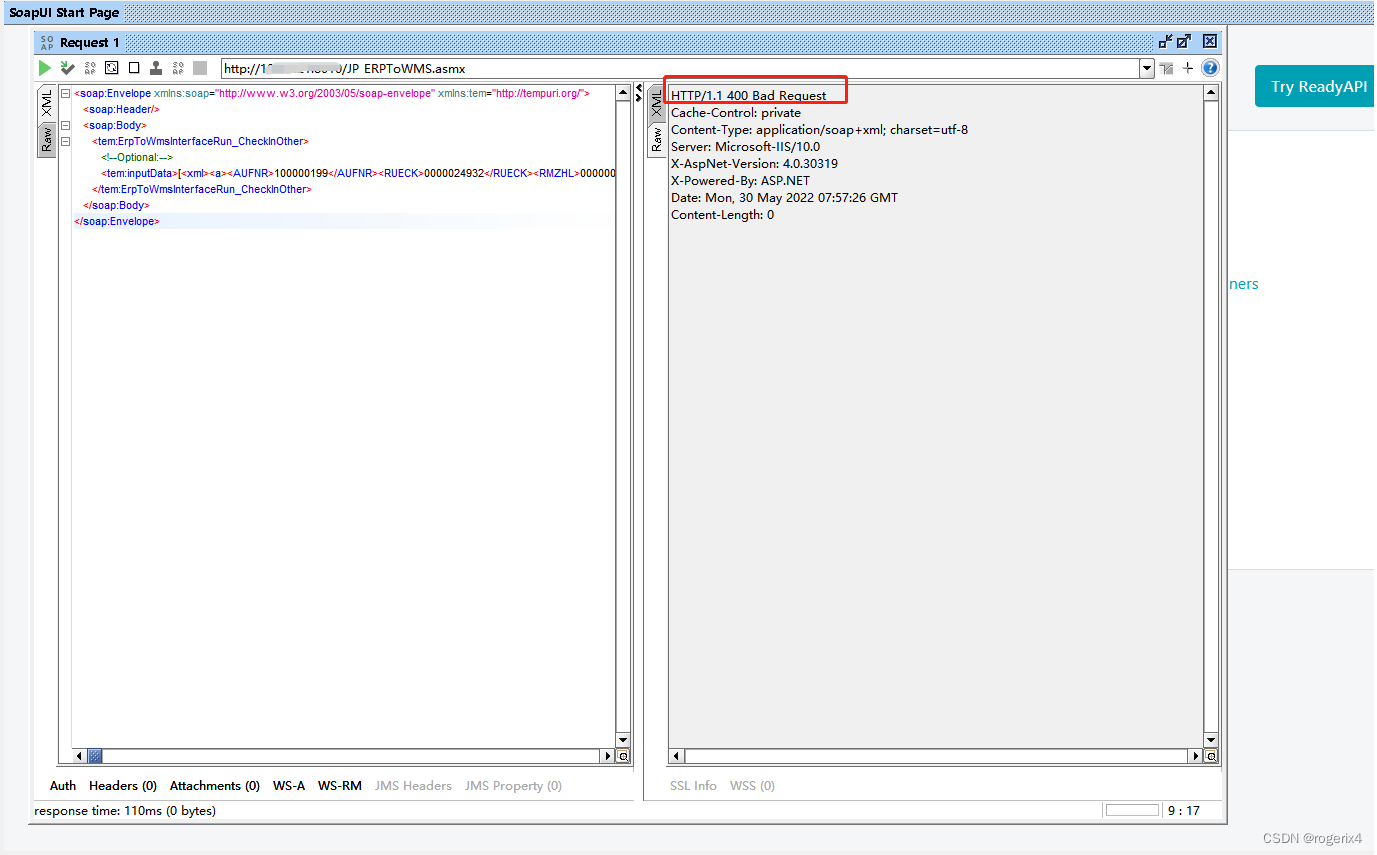Click the add-to-TestCase checkmark icon
Screen dimensions: 1377x855
67,68
